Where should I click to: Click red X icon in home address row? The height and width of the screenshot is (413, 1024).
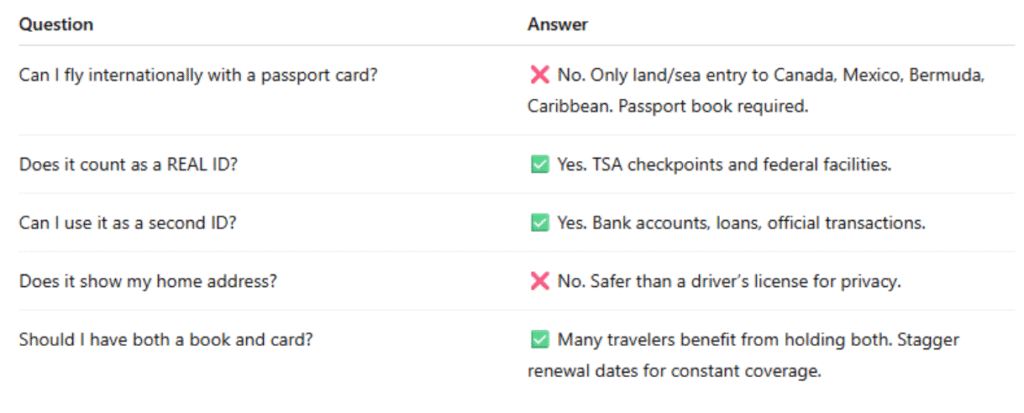[x=539, y=282]
